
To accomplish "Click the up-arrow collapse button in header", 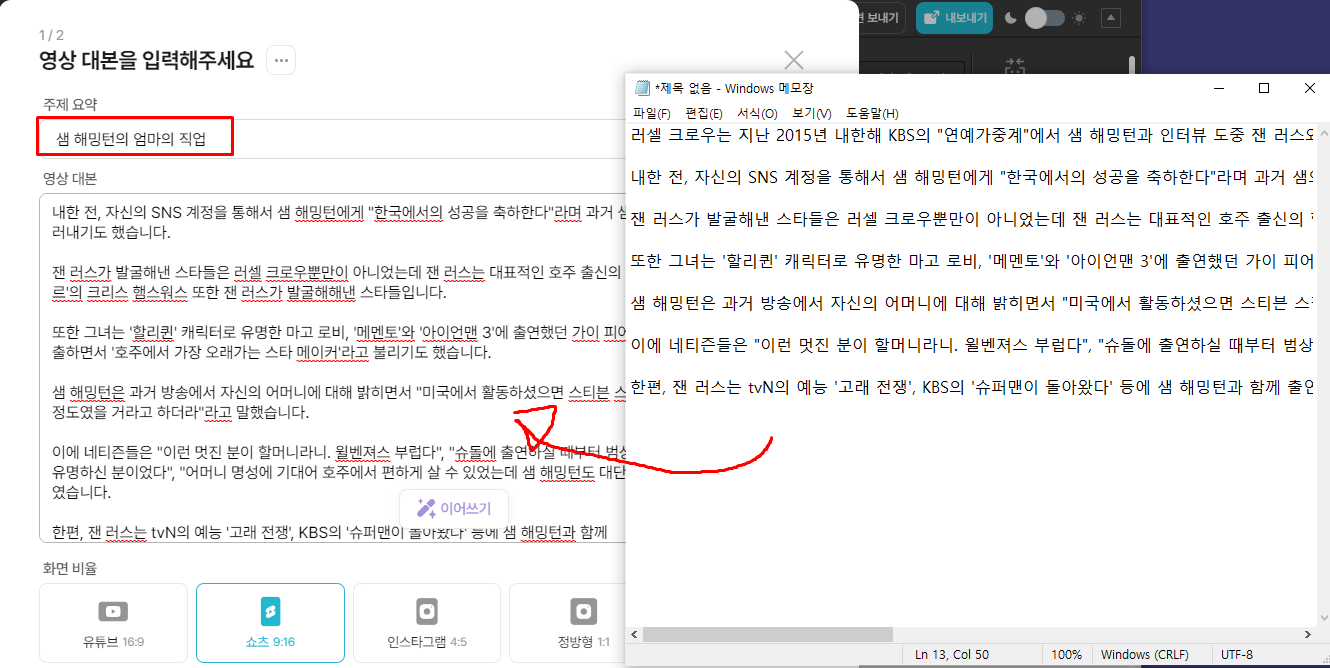I will [x=1110, y=17].
